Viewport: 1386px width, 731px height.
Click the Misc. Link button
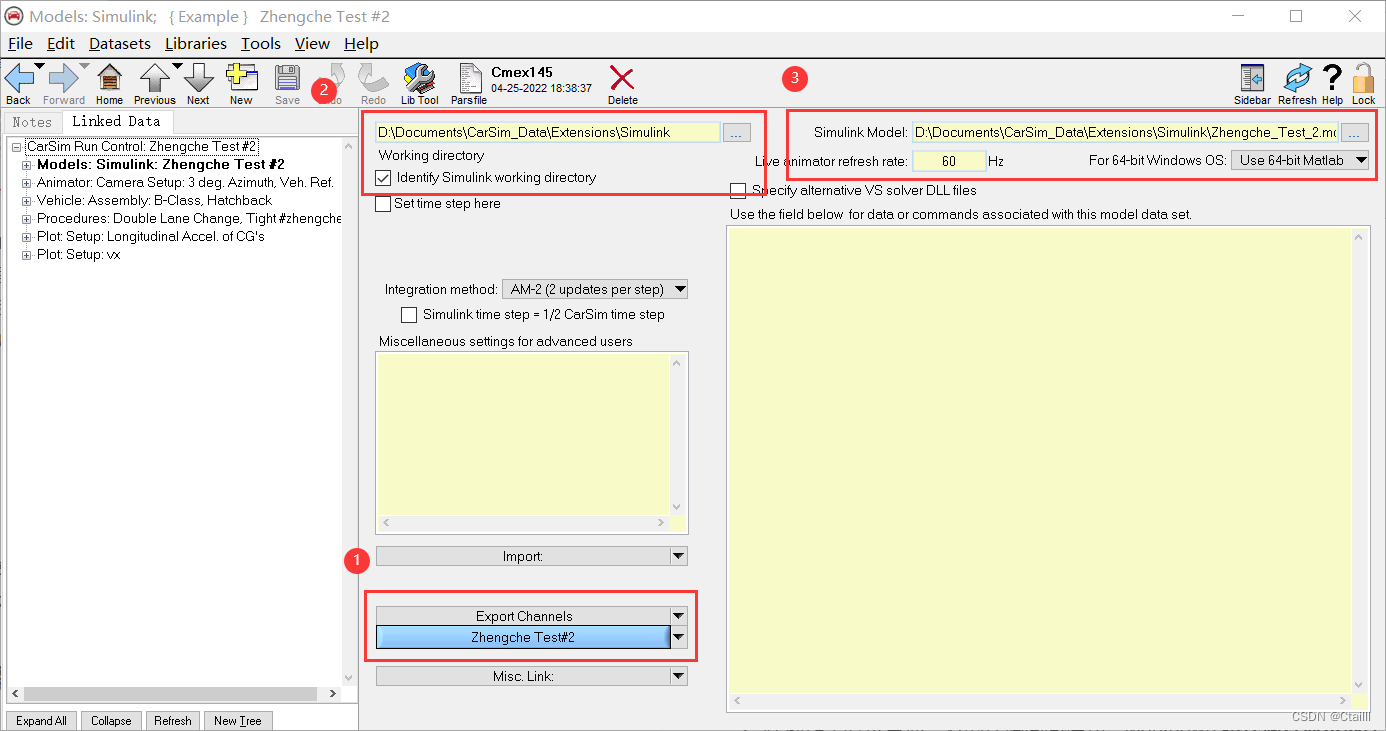(x=524, y=676)
